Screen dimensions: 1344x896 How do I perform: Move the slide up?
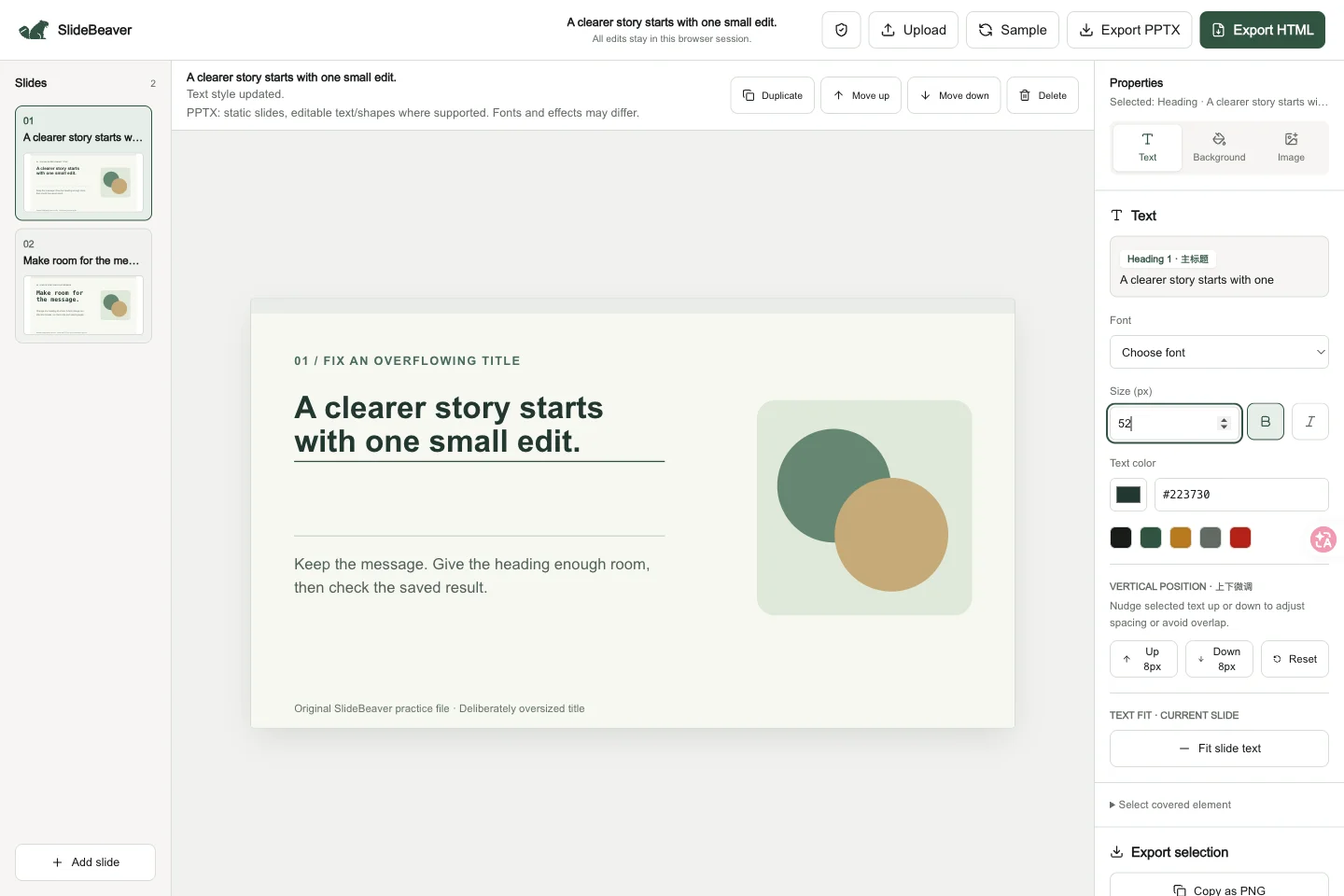click(x=861, y=95)
